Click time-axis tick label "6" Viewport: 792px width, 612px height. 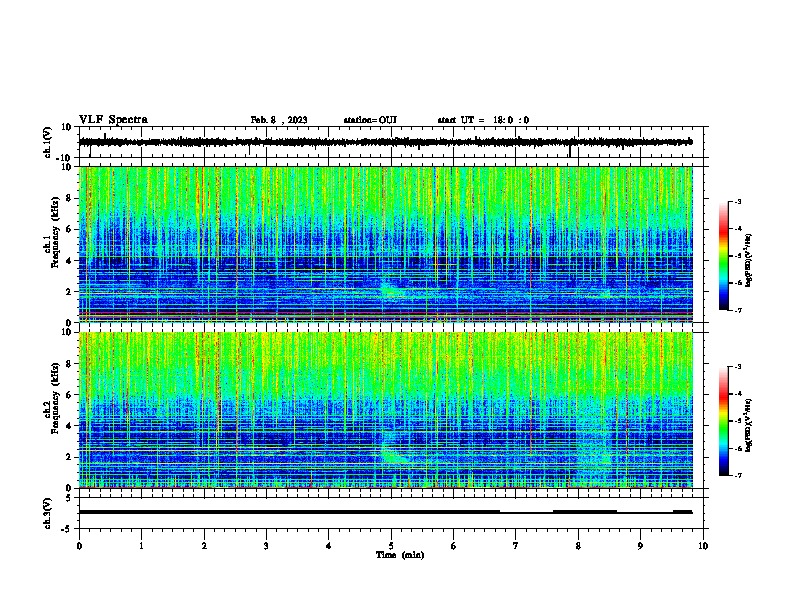454,546
